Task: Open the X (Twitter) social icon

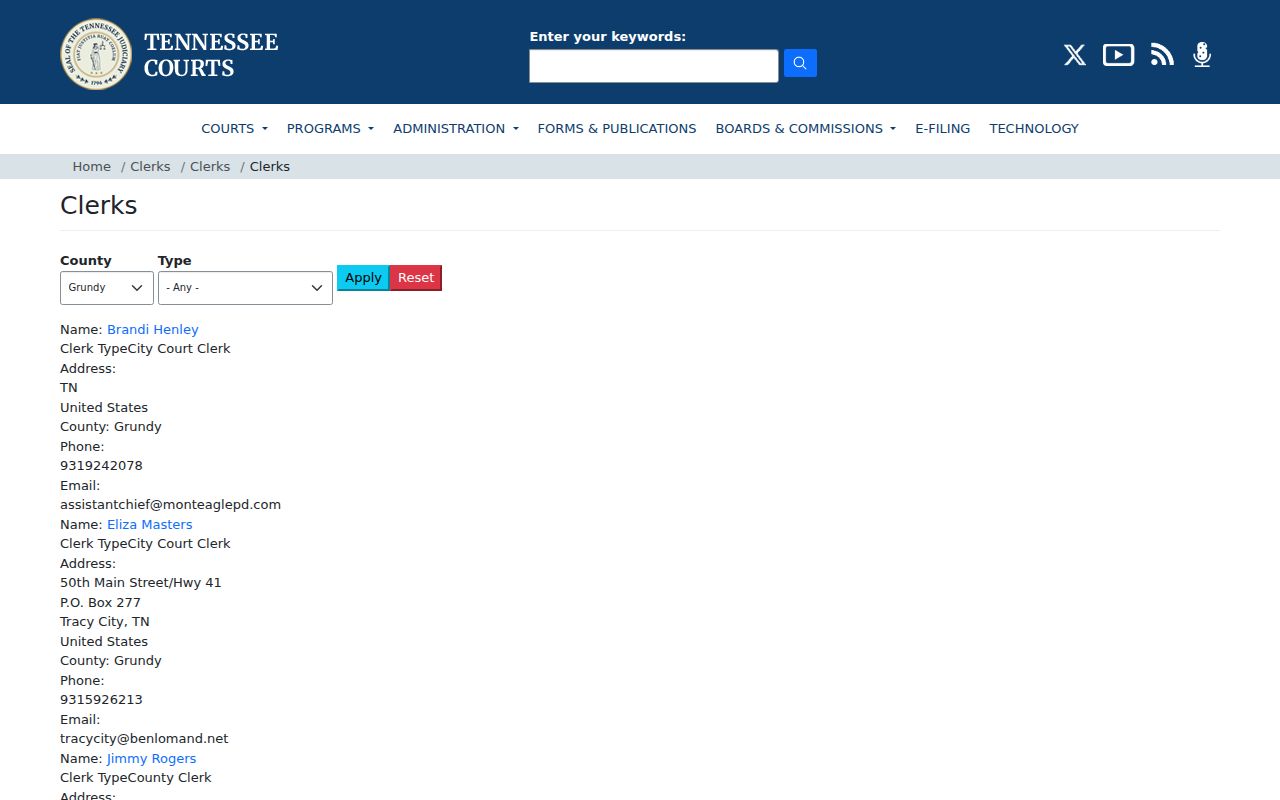Action: coord(1075,55)
